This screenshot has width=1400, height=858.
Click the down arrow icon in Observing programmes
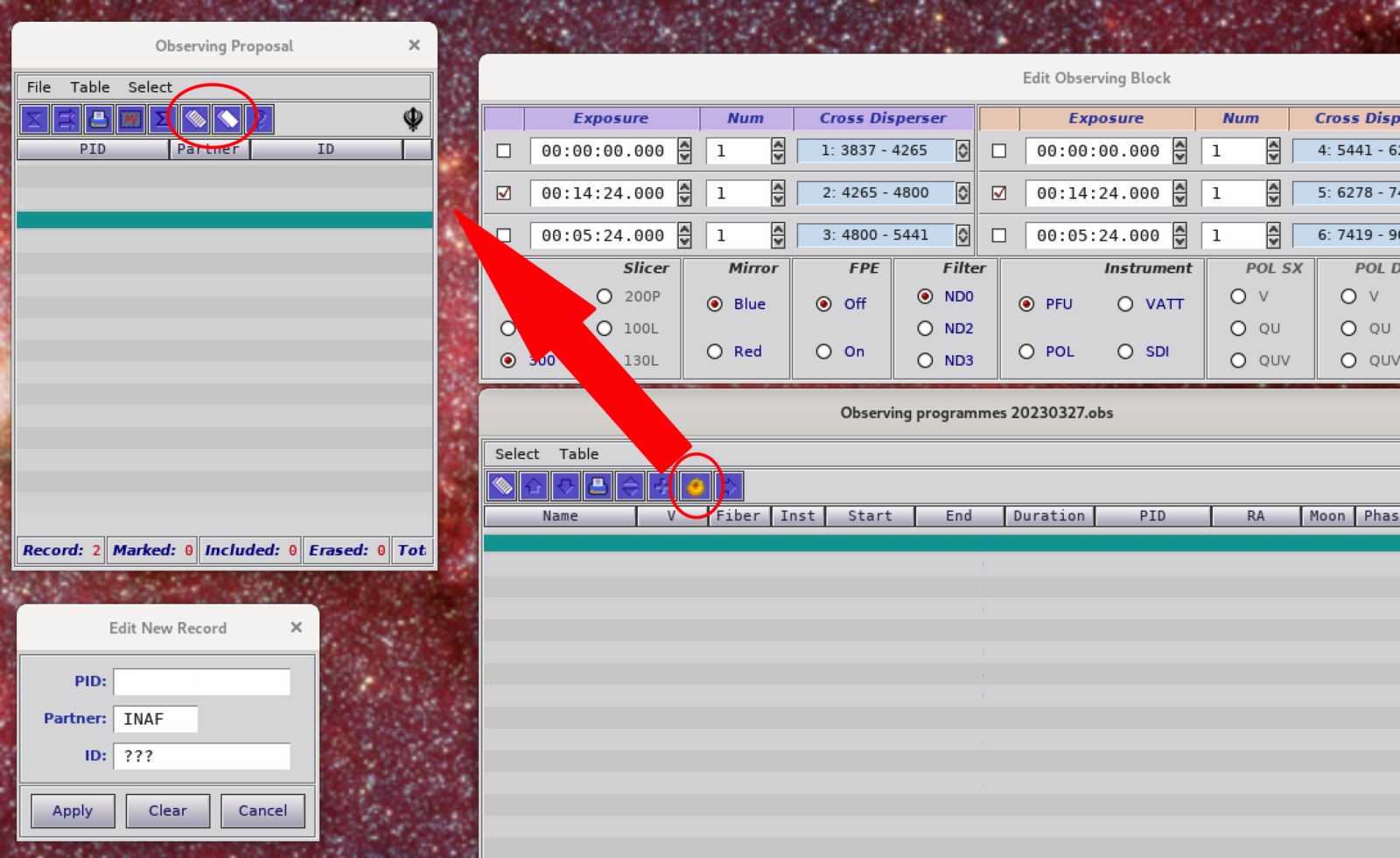pos(566,486)
